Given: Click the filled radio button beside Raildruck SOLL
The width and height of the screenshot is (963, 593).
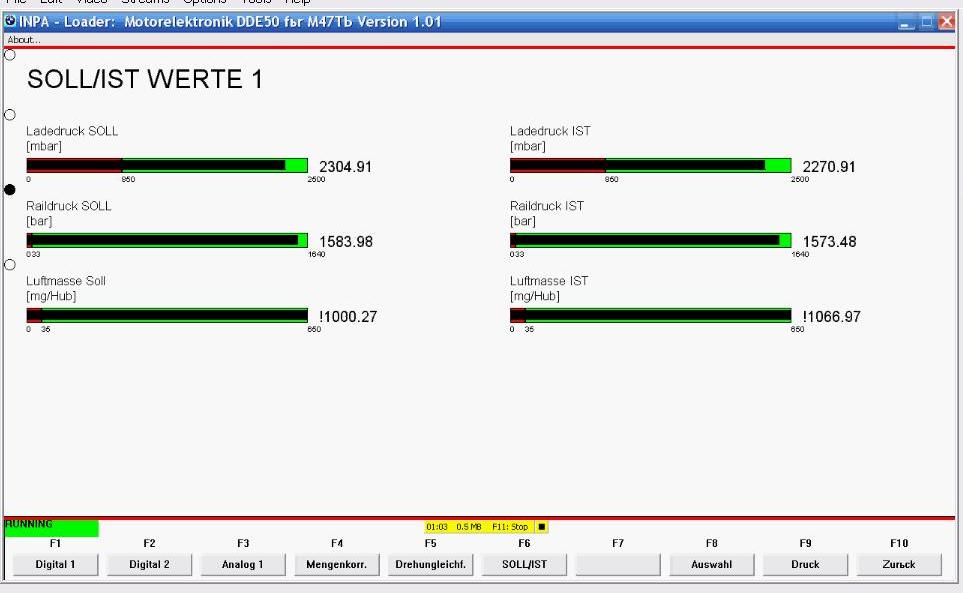Looking at the screenshot, I should (10, 190).
